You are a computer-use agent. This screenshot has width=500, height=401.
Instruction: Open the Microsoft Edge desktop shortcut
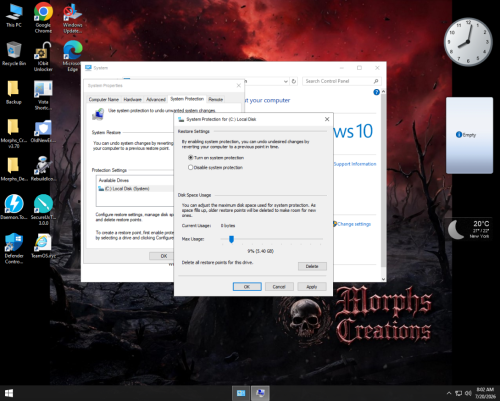pos(73,56)
